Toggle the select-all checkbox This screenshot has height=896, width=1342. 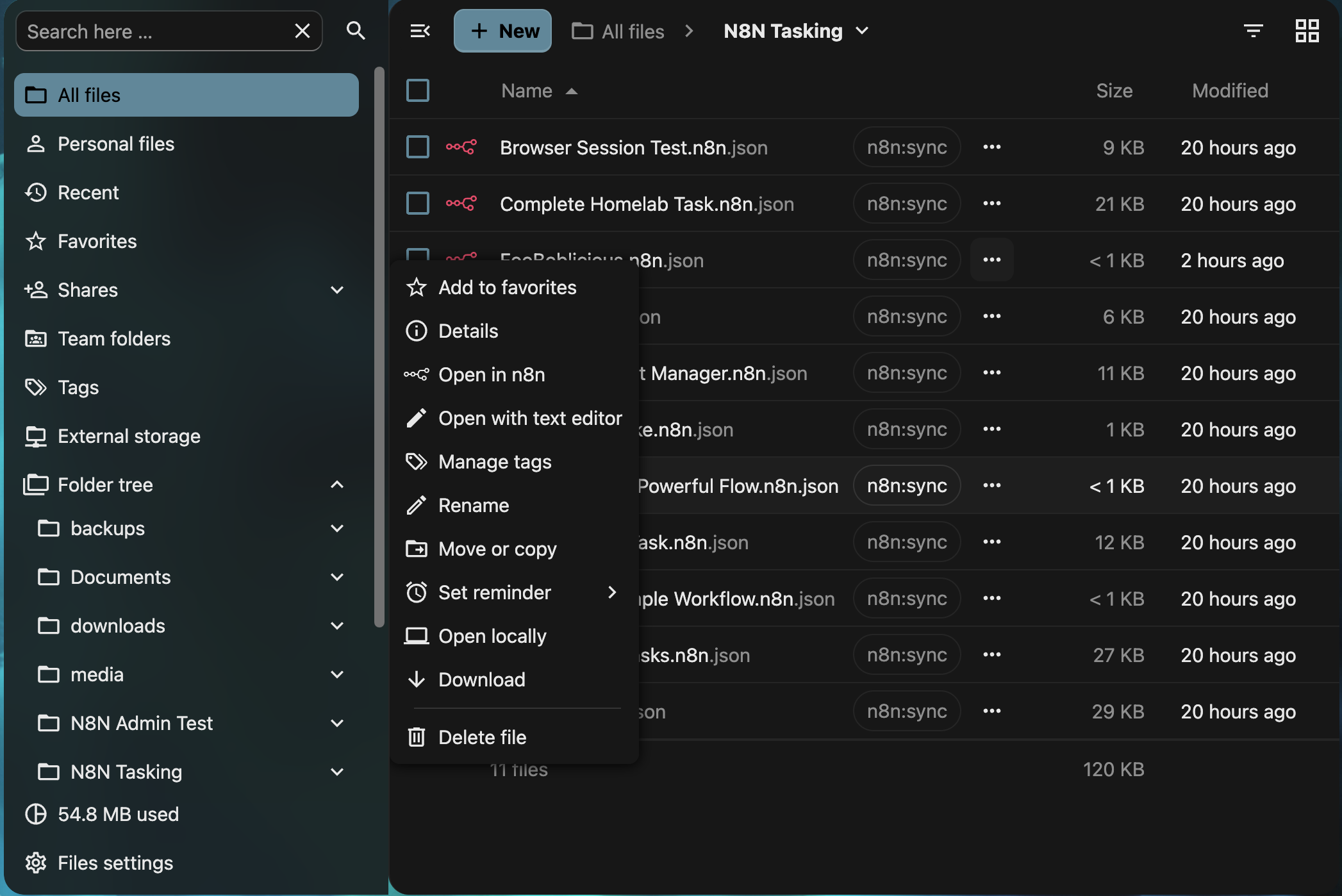point(418,90)
